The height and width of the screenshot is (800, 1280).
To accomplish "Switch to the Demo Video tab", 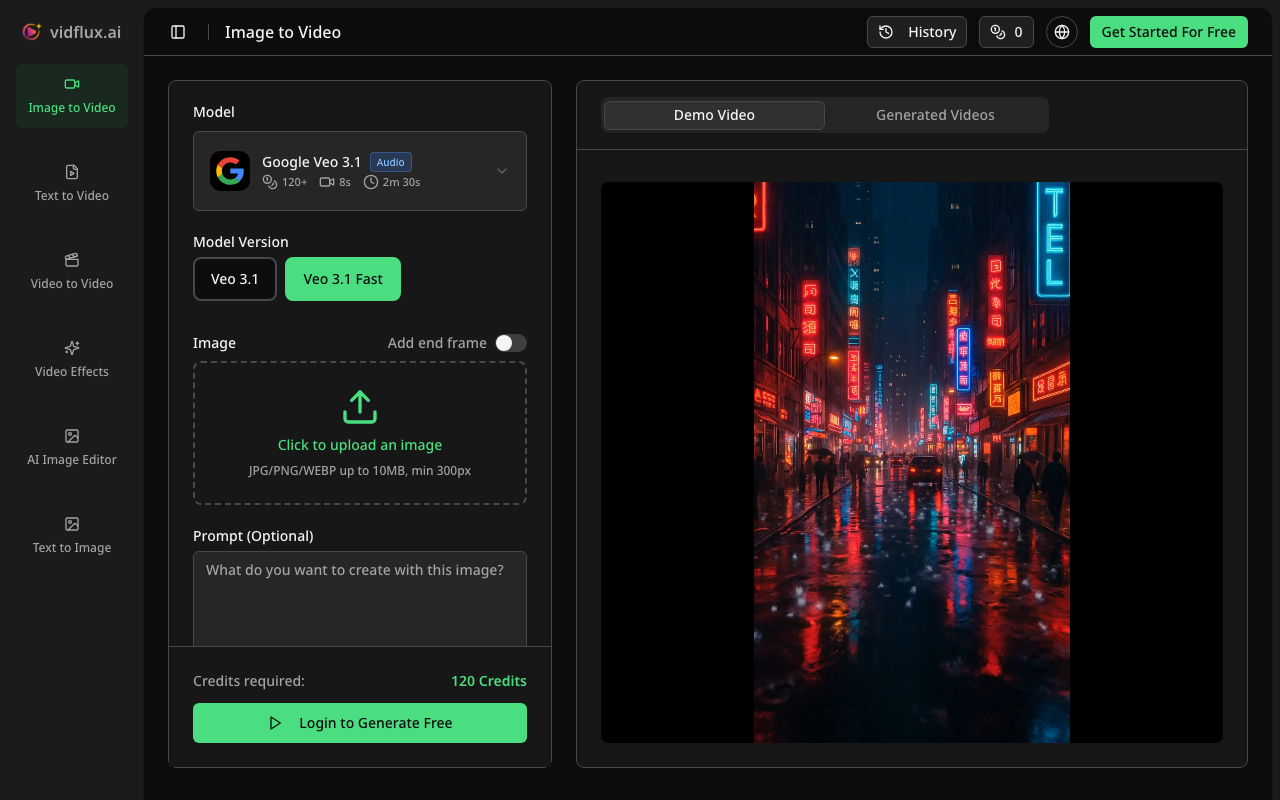I will [714, 115].
